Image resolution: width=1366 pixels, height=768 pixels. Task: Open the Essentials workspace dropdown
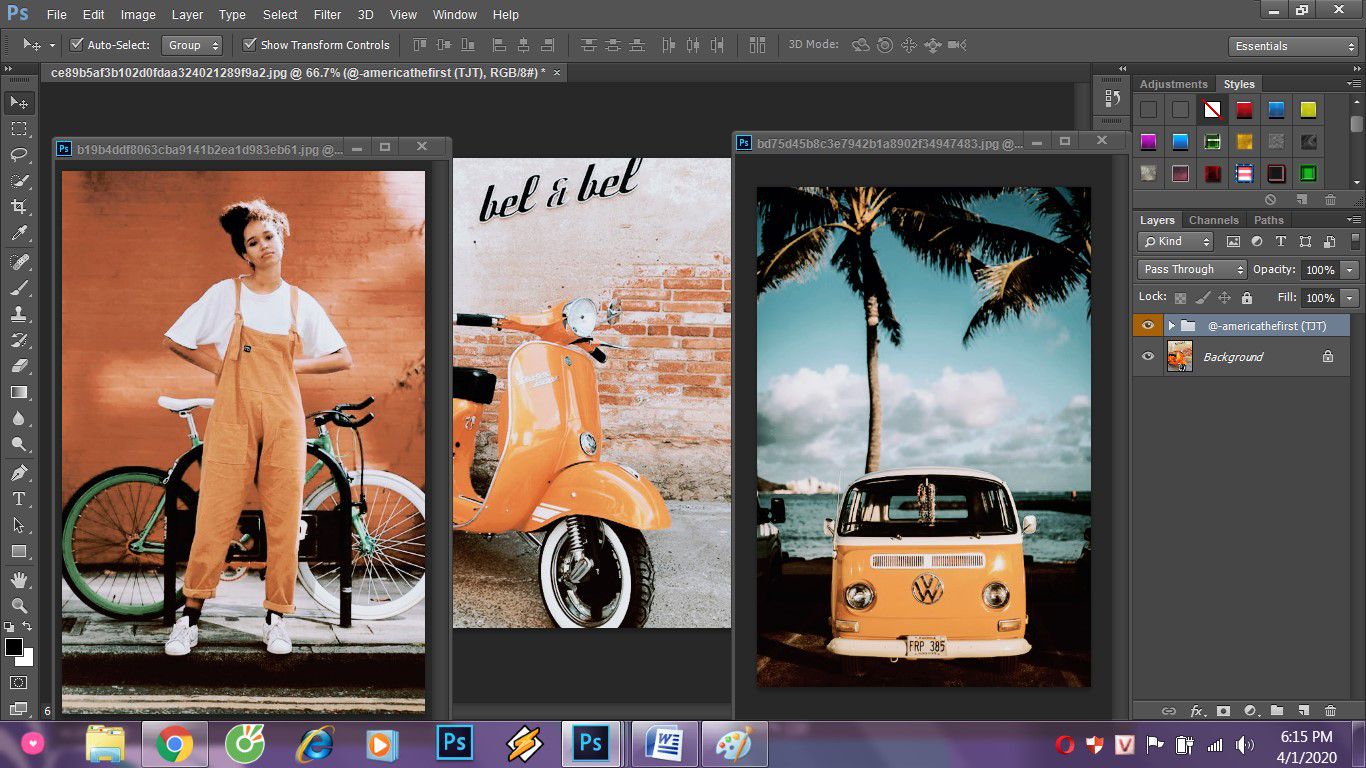click(1293, 46)
